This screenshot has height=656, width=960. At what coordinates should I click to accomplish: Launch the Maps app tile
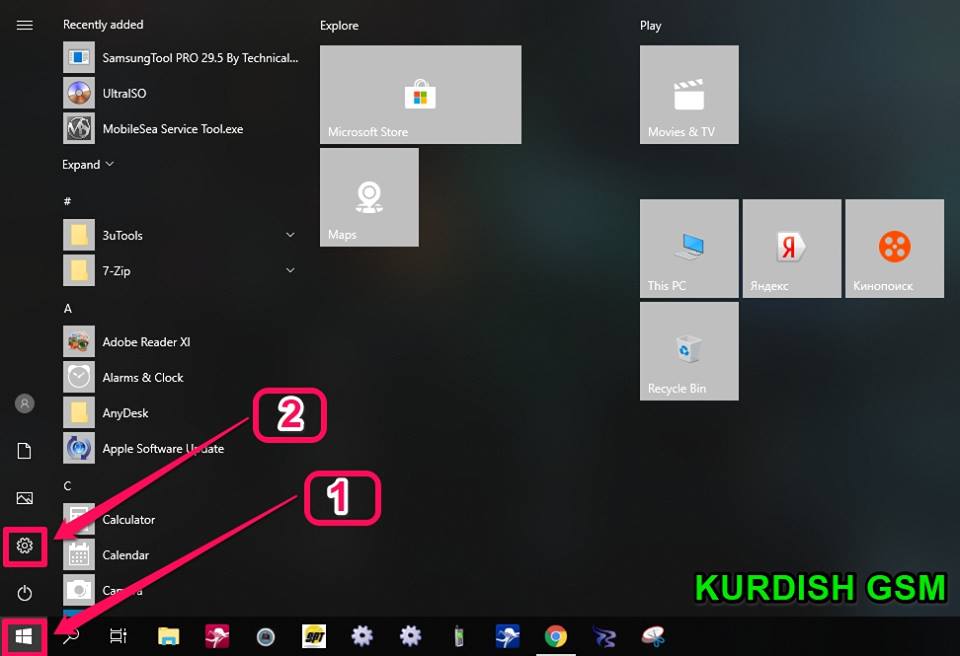click(x=369, y=196)
